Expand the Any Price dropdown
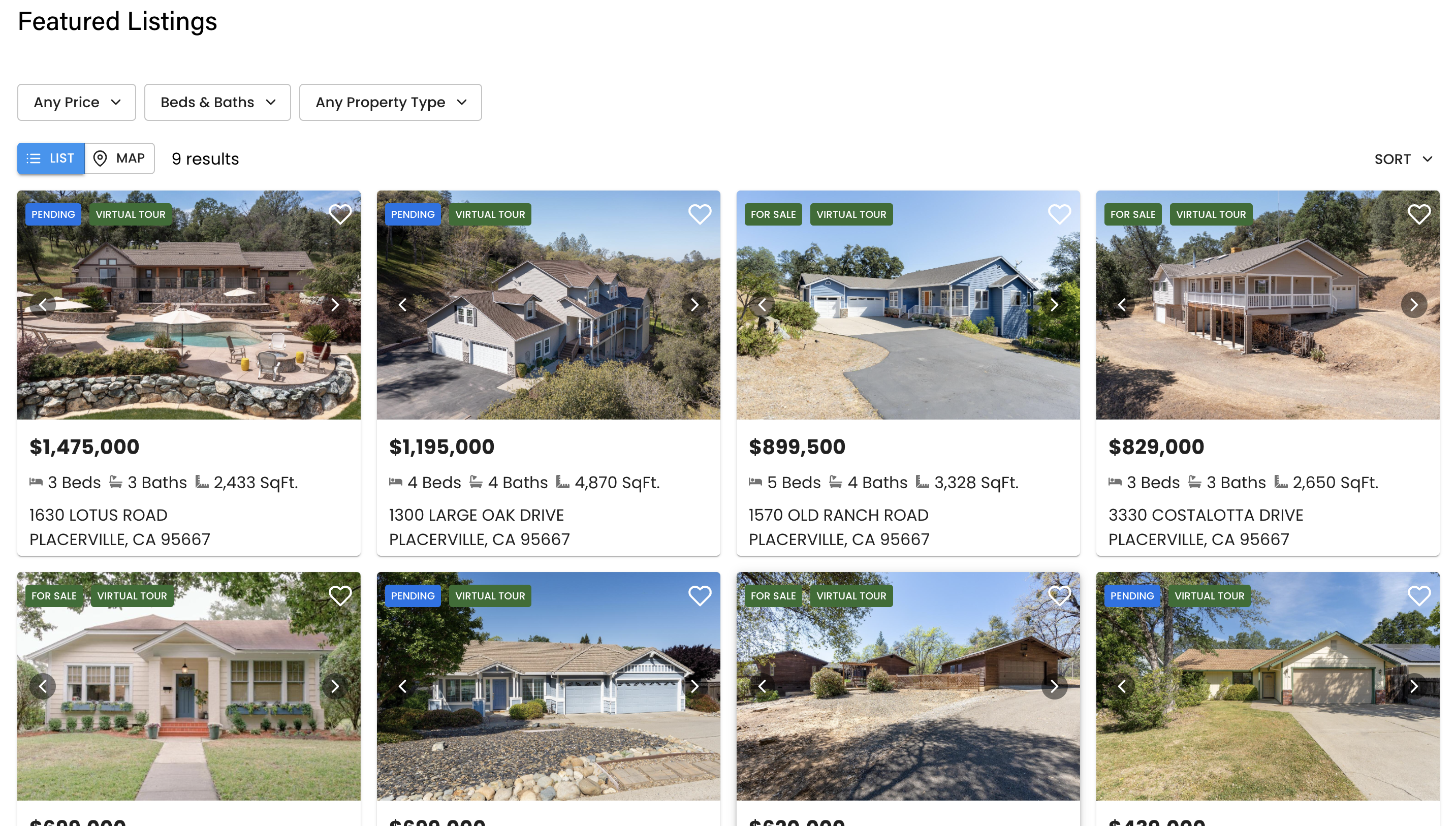Viewport: 1456px width, 826px height. tap(76, 102)
